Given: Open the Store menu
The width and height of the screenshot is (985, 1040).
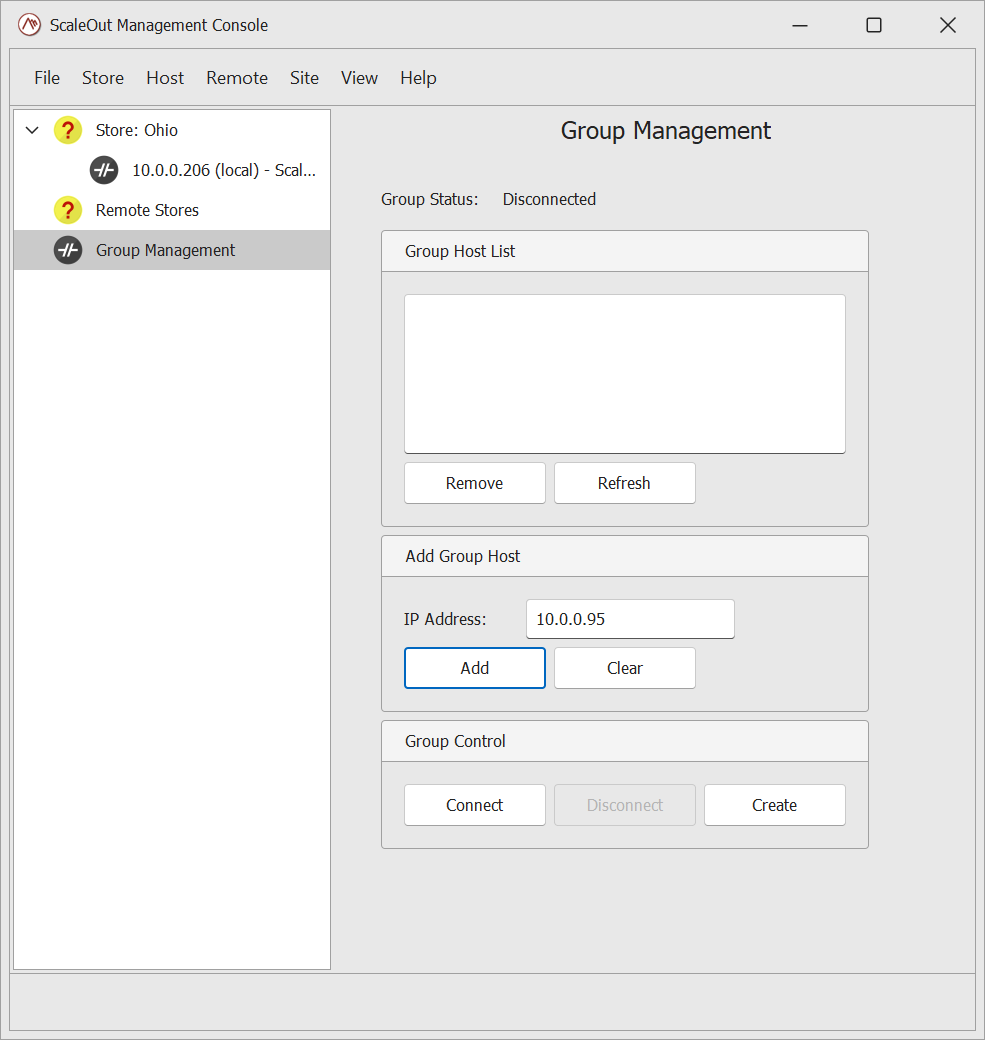Looking at the screenshot, I should [x=103, y=78].
